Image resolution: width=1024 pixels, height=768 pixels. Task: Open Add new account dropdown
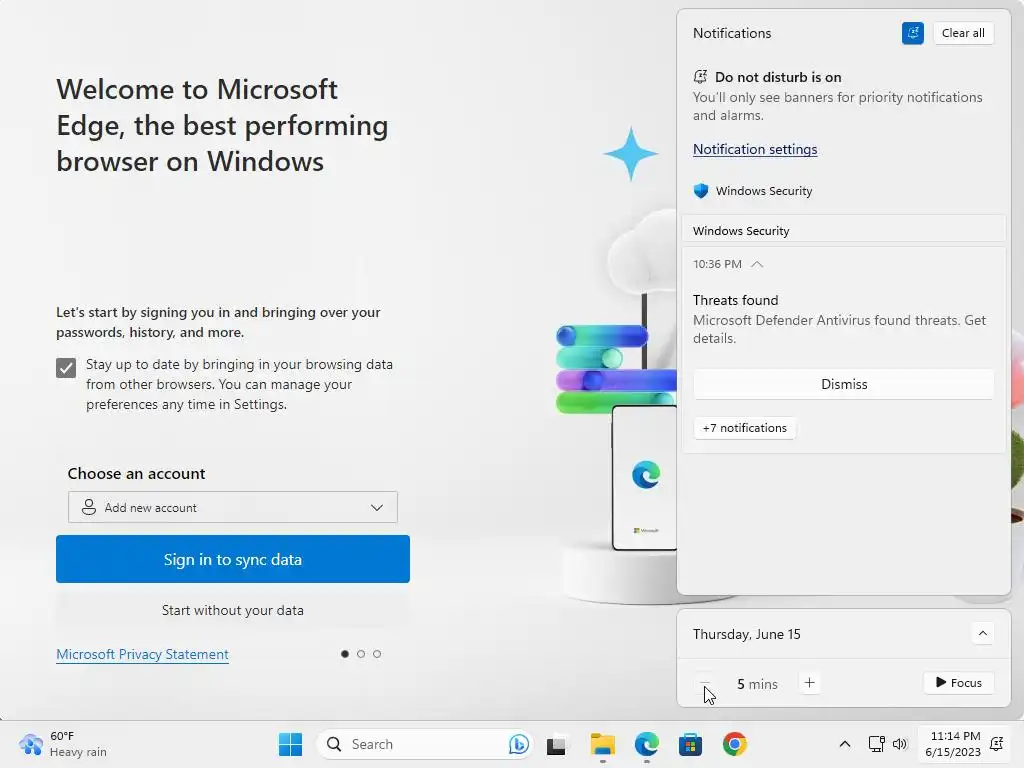tap(232, 507)
